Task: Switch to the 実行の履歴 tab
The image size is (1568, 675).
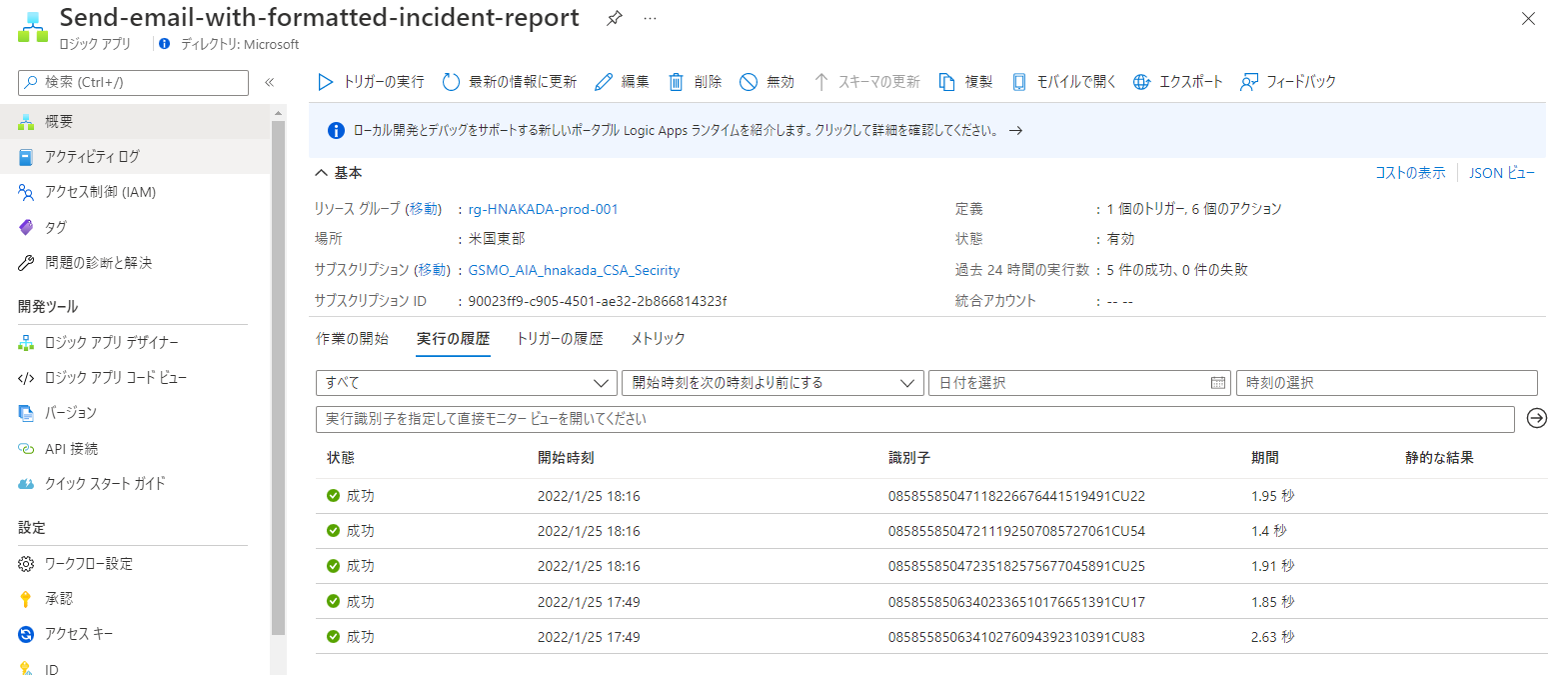Action: pyautogui.click(x=453, y=339)
